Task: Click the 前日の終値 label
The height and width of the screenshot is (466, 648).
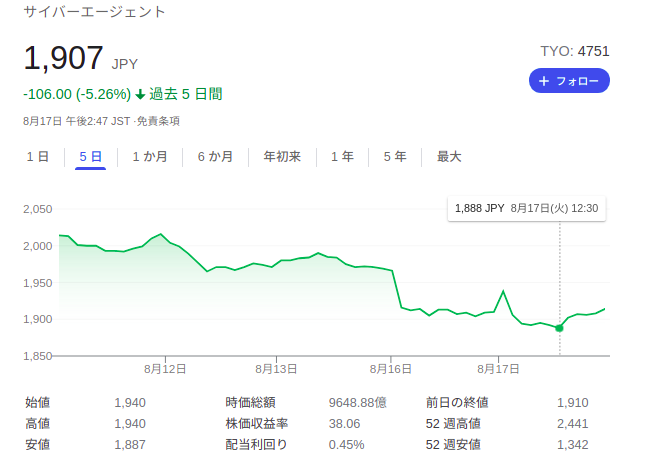Action: pos(457,402)
